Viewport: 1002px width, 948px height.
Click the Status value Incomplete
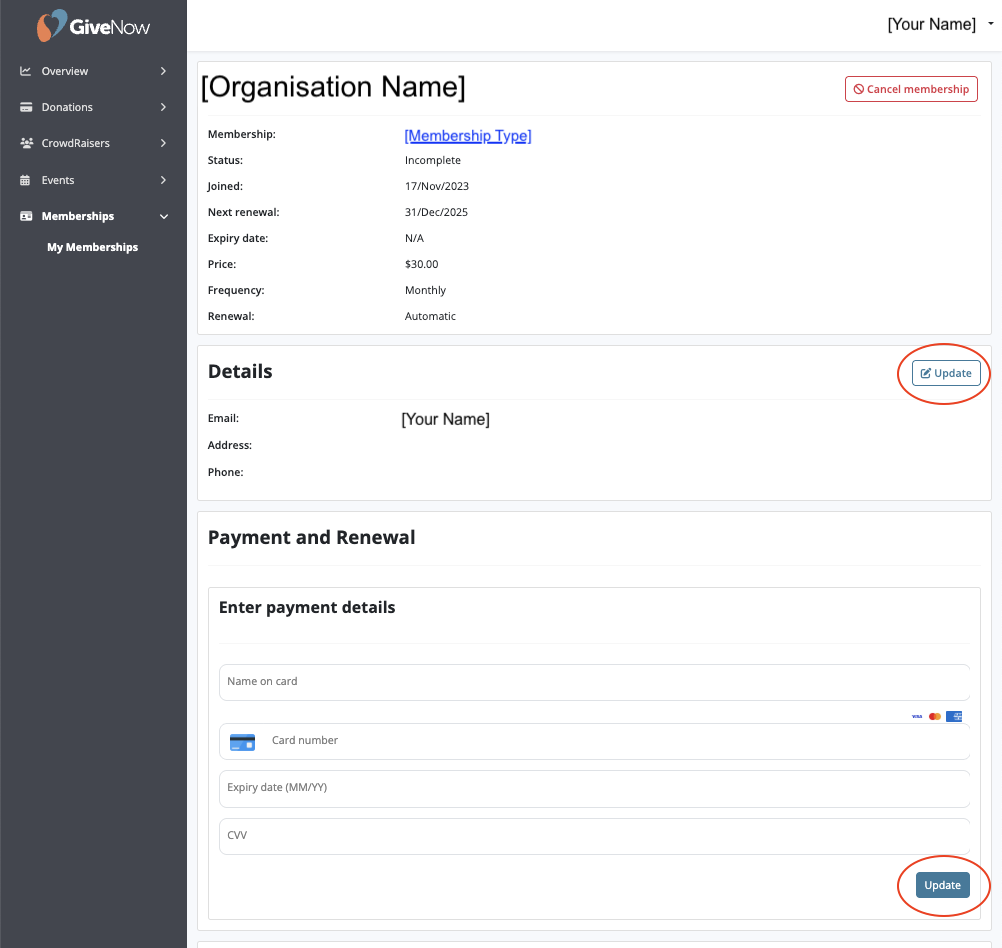[x=433, y=160]
